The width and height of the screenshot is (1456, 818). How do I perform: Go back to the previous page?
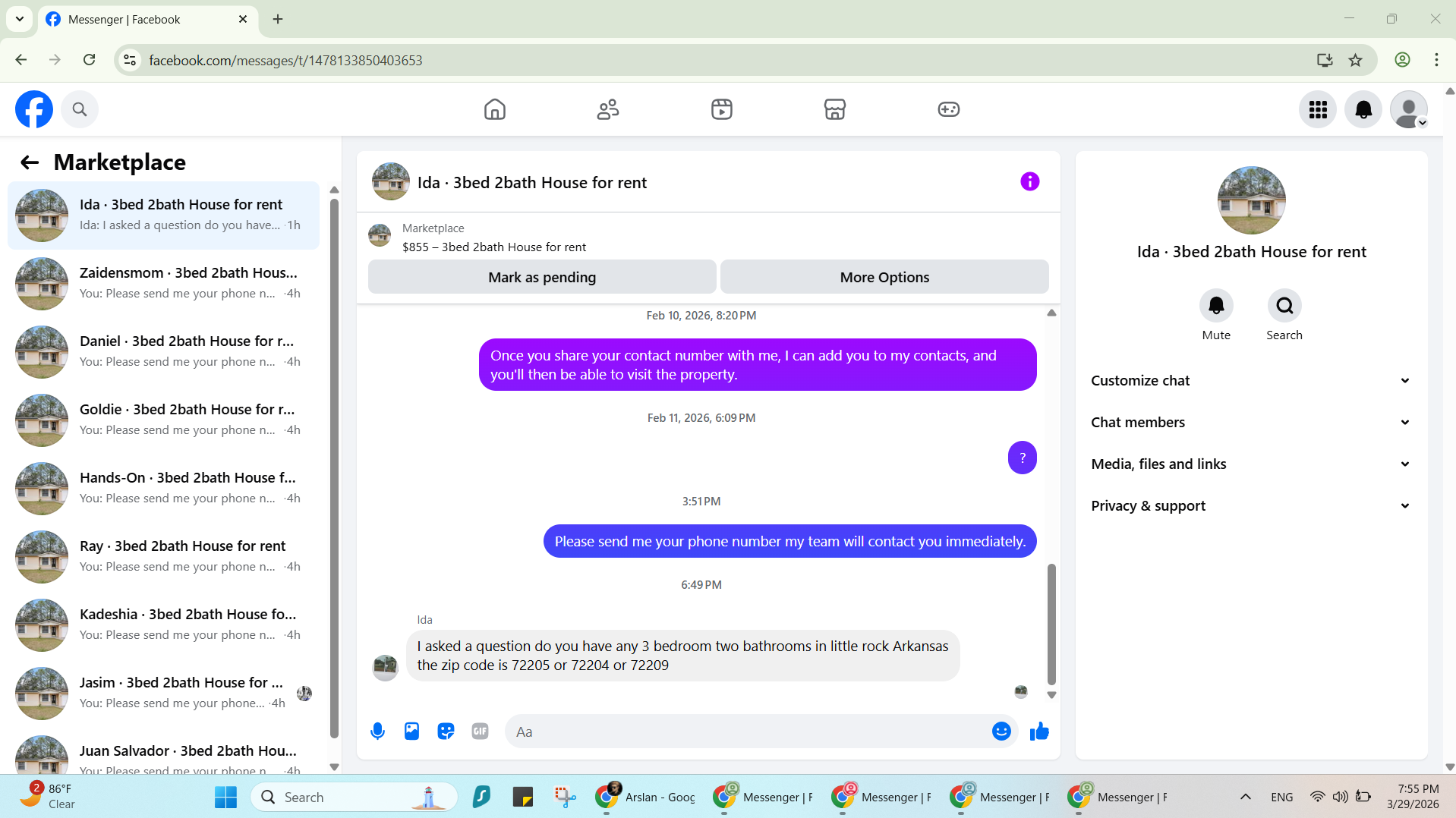[x=21, y=60]
